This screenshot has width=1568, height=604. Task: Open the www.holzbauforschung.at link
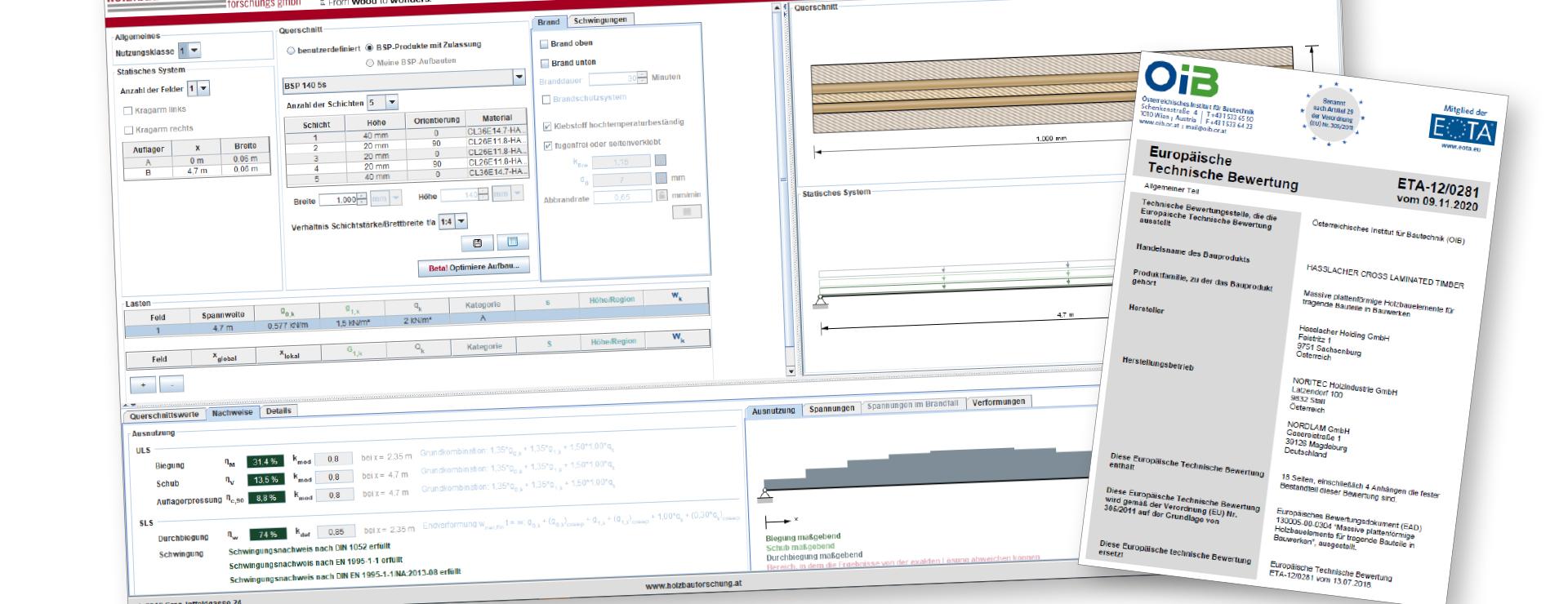click(x=693, y=584)
